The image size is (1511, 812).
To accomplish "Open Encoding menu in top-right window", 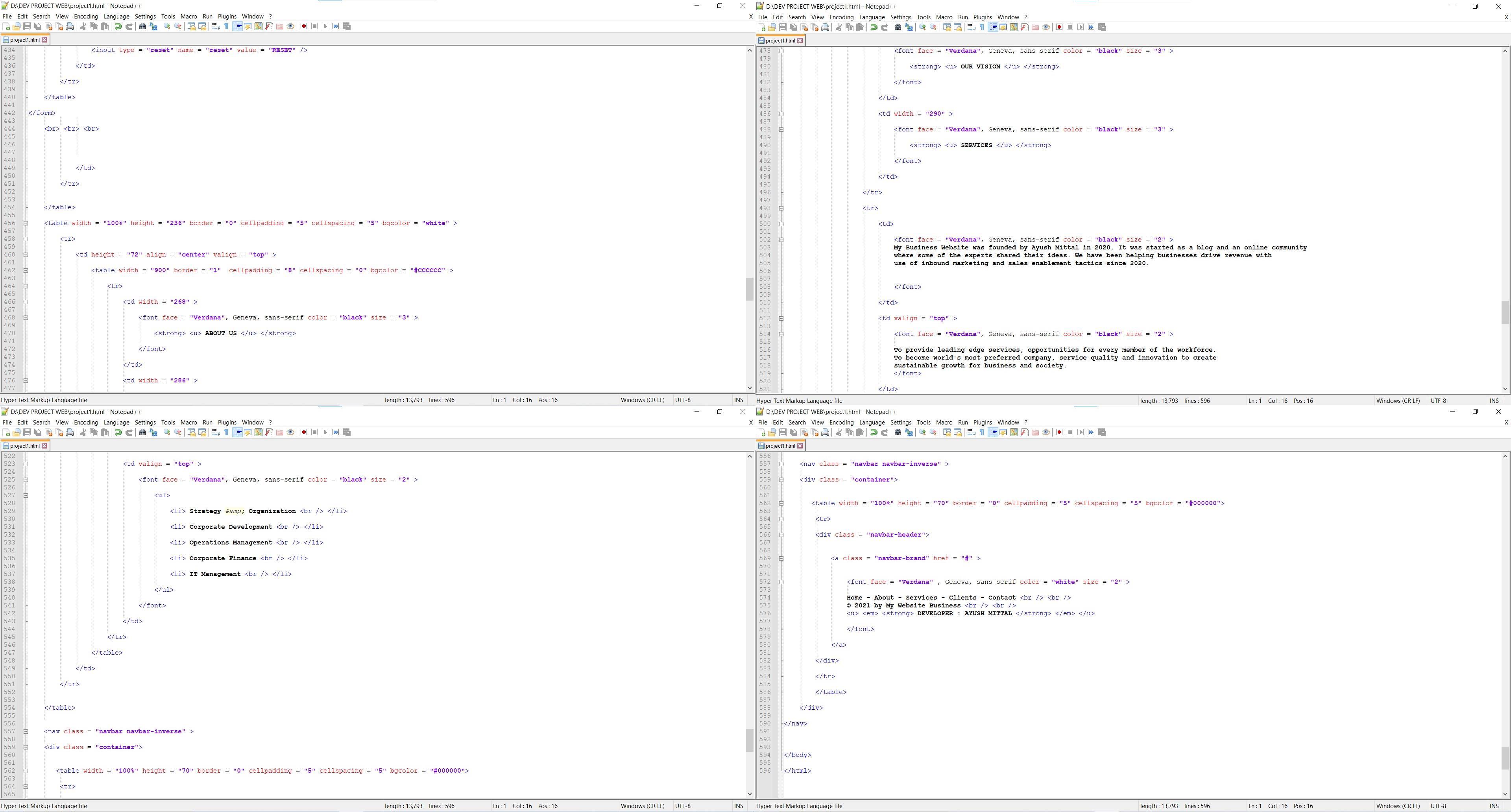I will pos(841,17).
